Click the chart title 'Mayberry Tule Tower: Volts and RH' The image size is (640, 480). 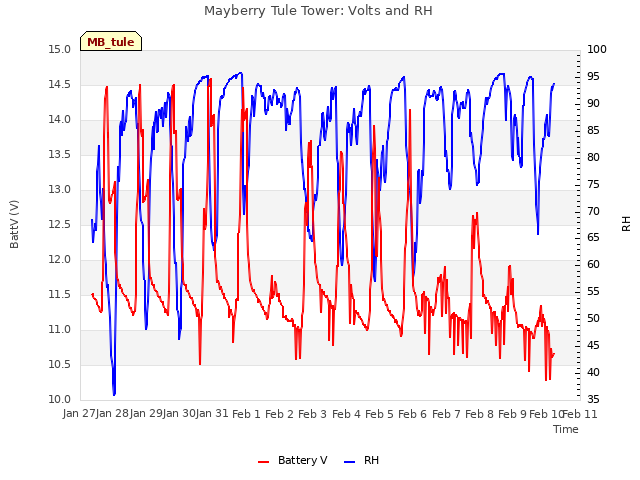click(318, 10)
